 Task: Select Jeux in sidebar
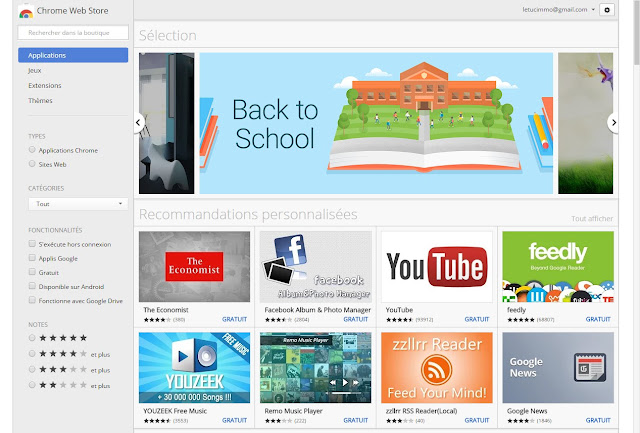35,70
